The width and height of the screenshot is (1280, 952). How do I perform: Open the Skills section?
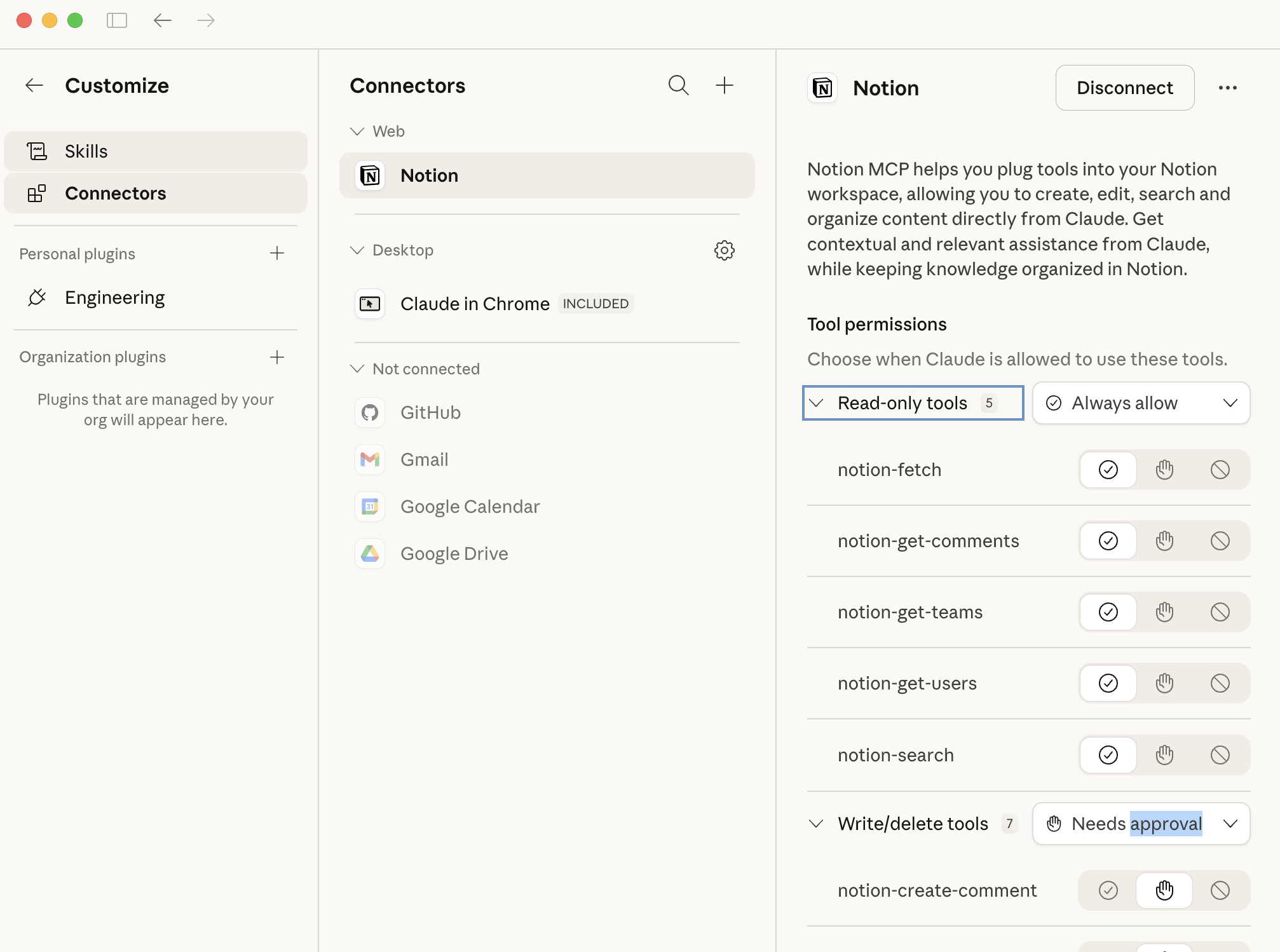[156, 151]
